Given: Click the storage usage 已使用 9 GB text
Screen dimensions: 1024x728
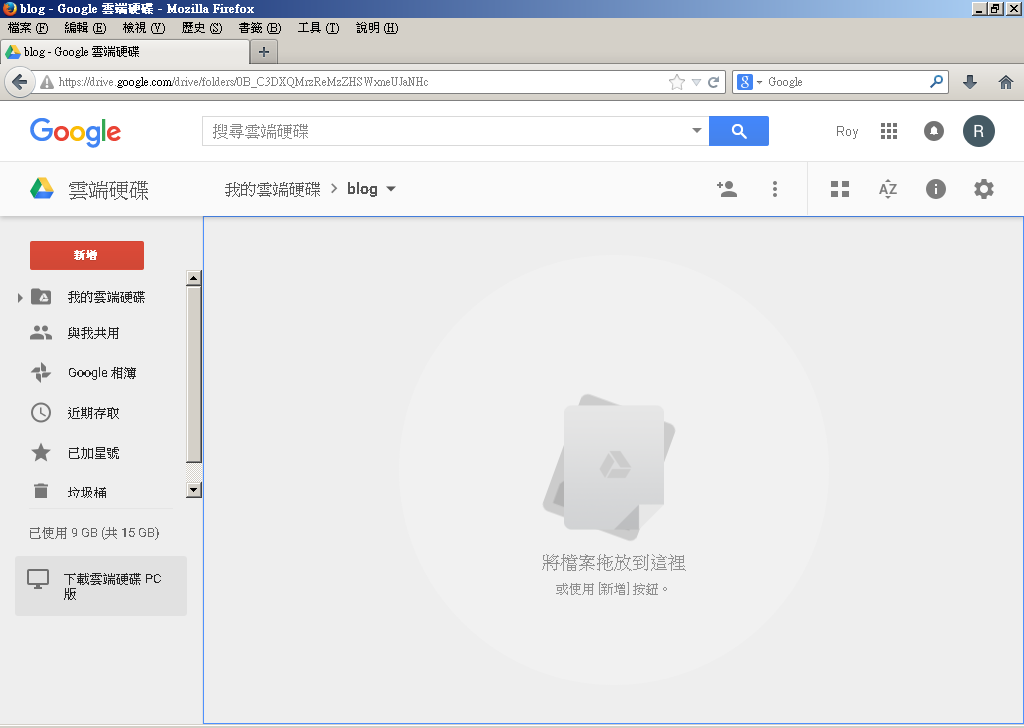Looking at the screenshot, I should (x=94, y=533).
